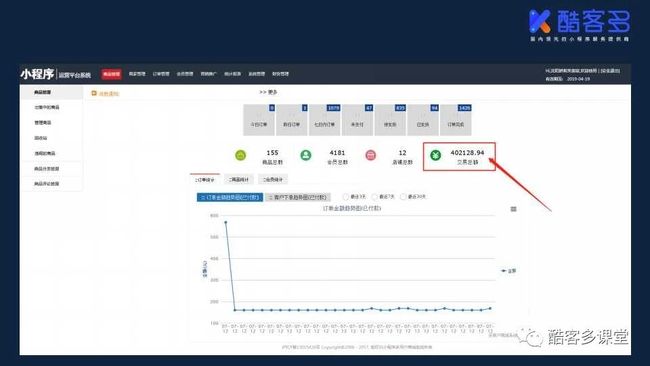This screenshot has height=366, width=650.
Task: Open the today's orders tile with badge 0
Action: (x=259, y=120)
